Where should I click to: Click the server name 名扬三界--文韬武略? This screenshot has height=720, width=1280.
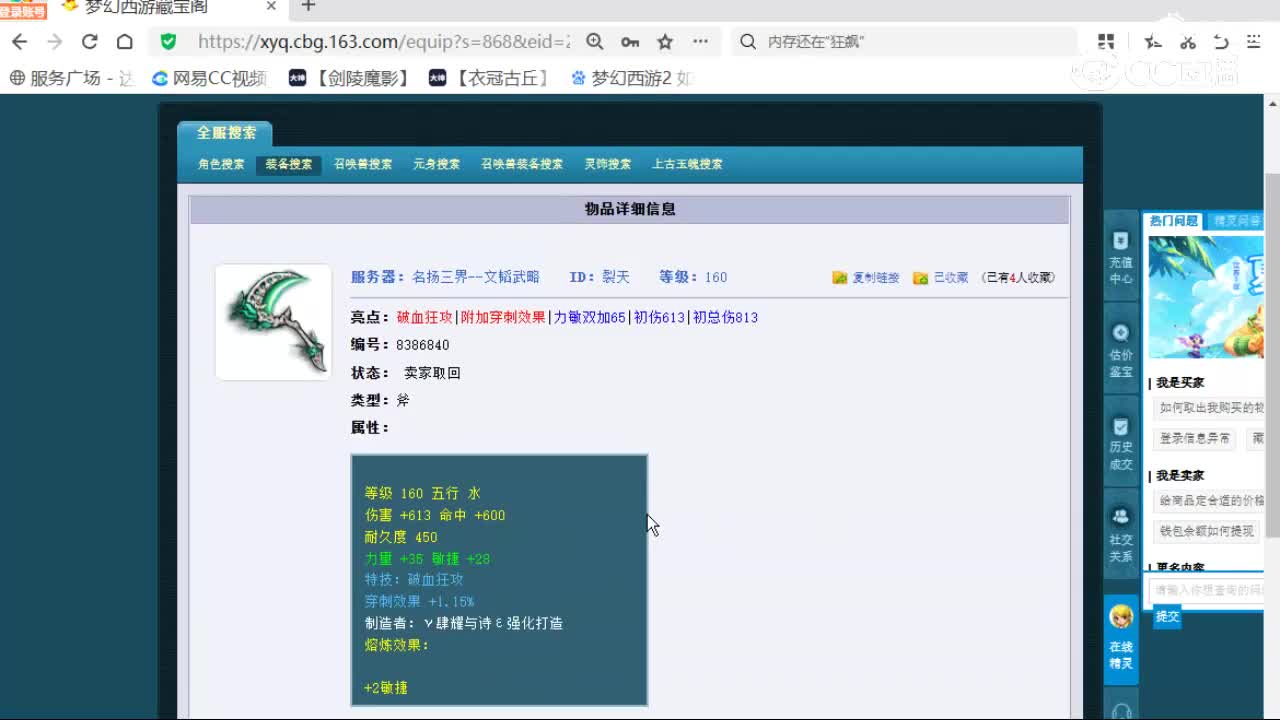(475, 277)
